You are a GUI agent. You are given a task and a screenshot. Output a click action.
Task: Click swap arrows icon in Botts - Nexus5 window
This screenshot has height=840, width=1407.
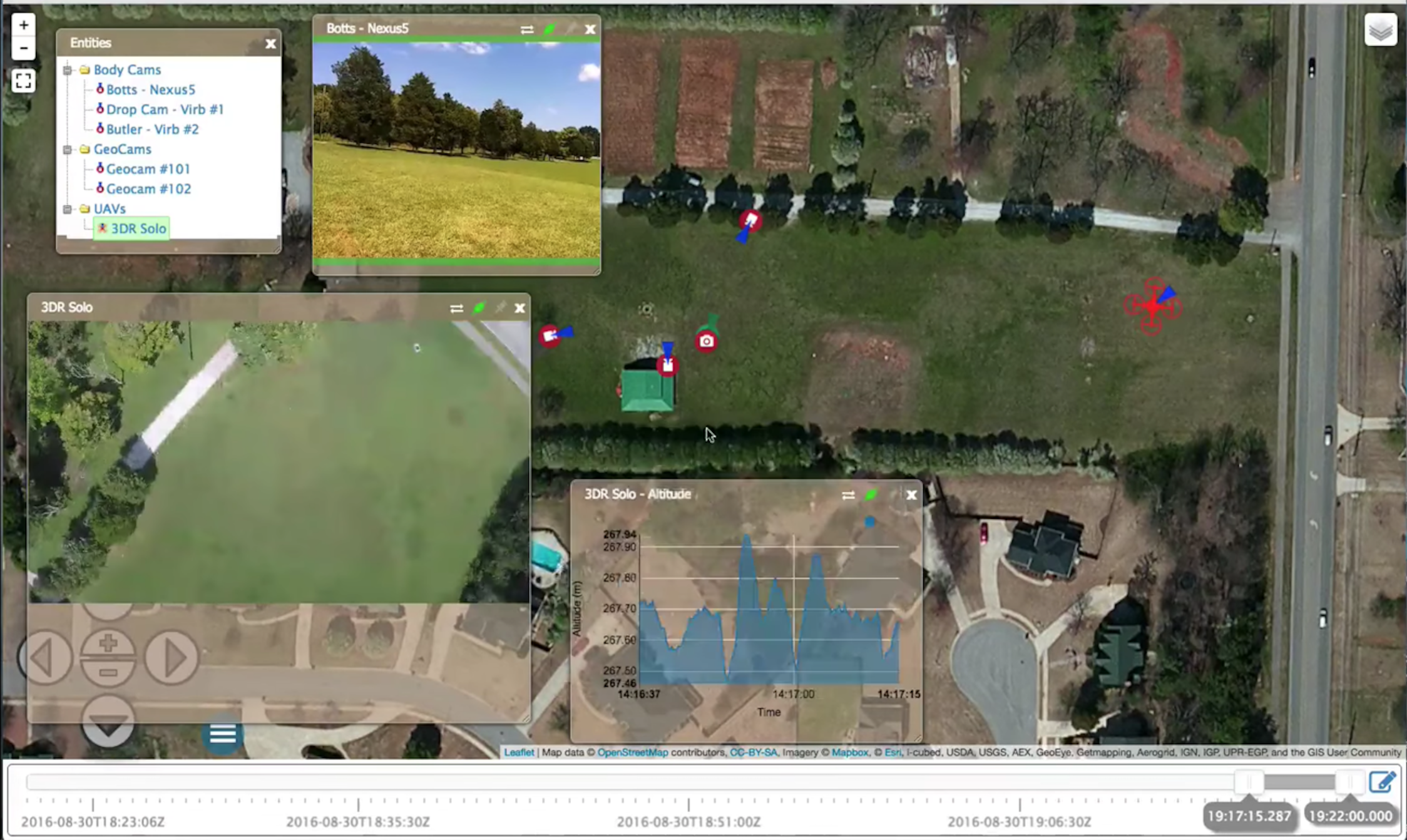tap(527, 29)
